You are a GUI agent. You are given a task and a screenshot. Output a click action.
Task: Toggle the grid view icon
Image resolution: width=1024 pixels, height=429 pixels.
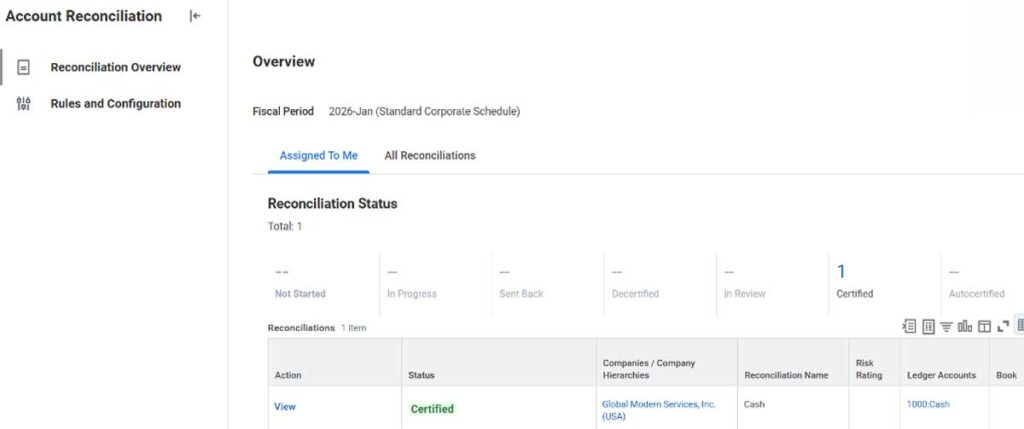click(1019, 326)
